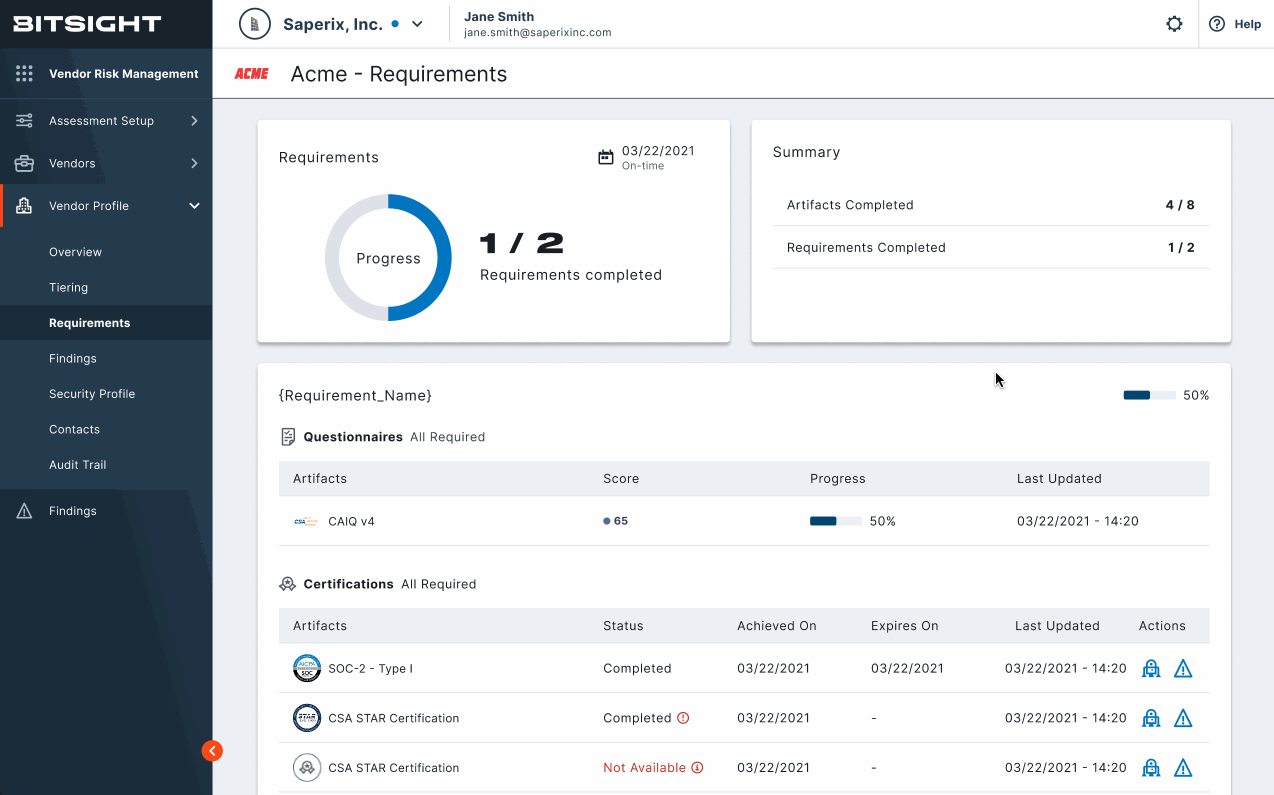Viewport: 1274px width, 795px height.
Task: Click warning triangle action in Completed CSA STAR row
Action: [1183, 718]
